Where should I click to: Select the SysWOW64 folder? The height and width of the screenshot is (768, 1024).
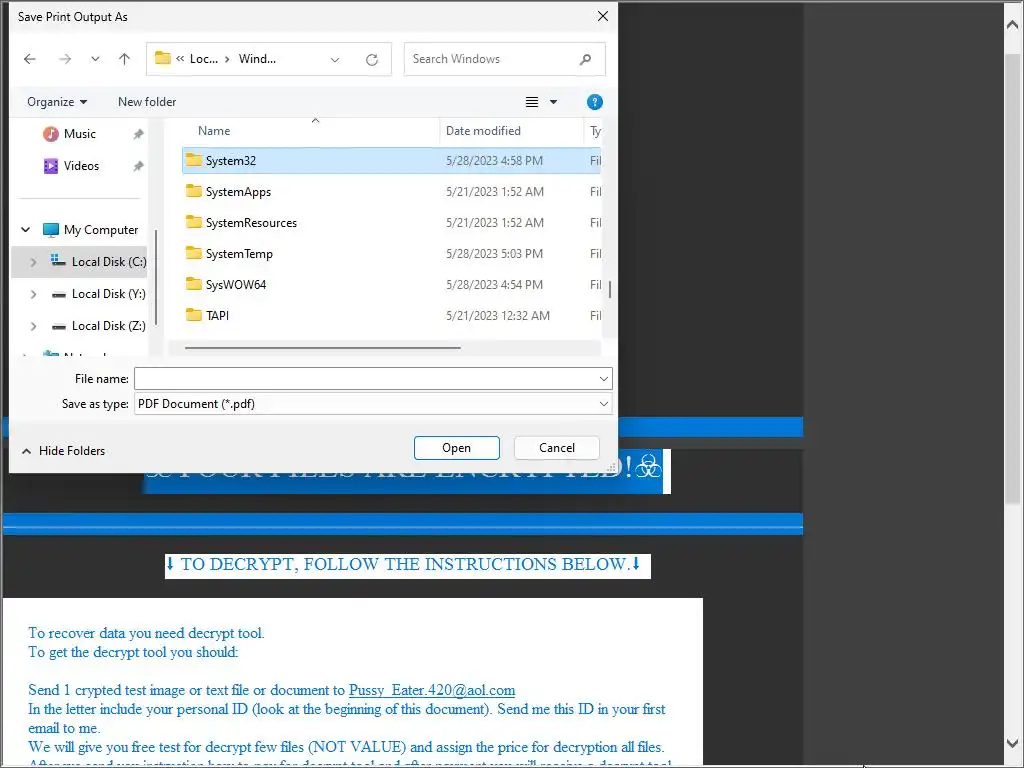[391, 285]
